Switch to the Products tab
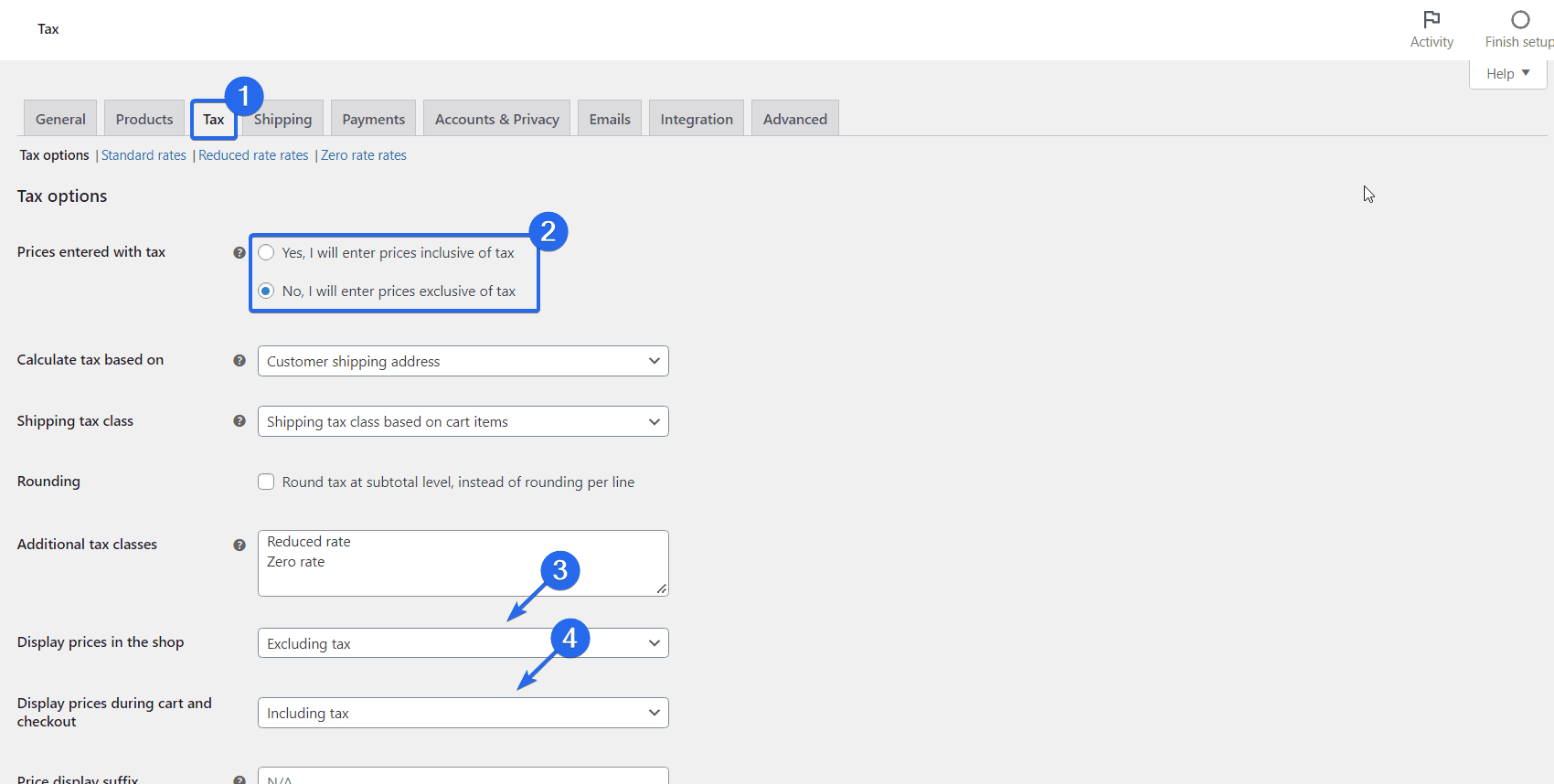Viewport: 1554px width, 784px height. click(144, 119)
